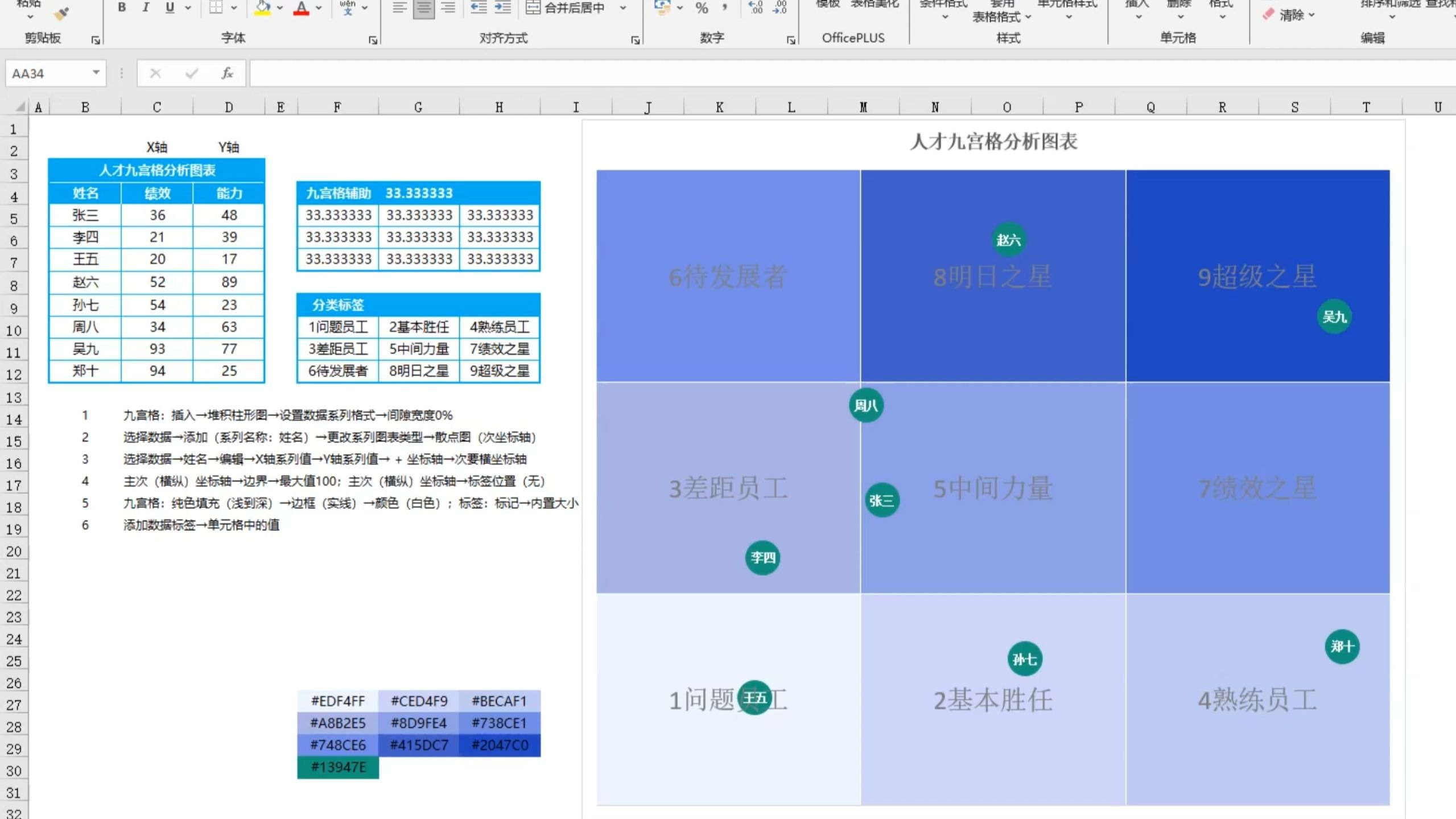The image size is (1456, 819).
Task: Open the Insert Function dialog
Action: coord(226,73)
